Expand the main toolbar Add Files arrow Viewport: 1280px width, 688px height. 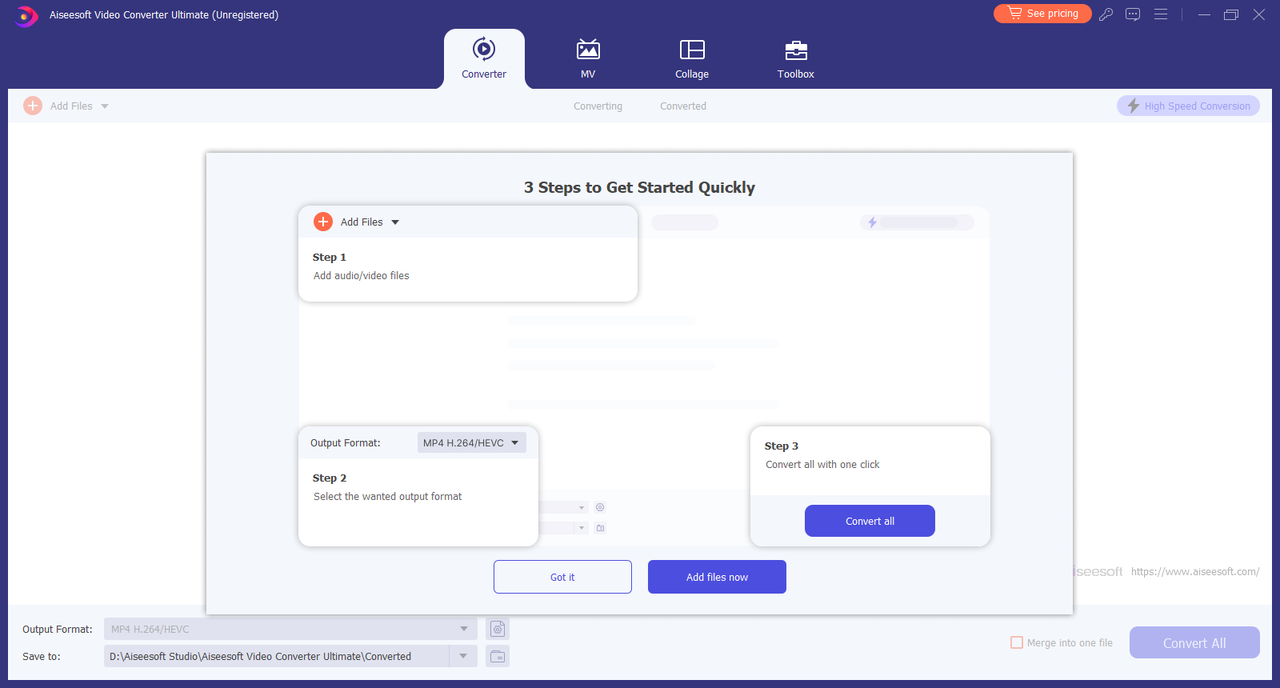click(105, 106)
